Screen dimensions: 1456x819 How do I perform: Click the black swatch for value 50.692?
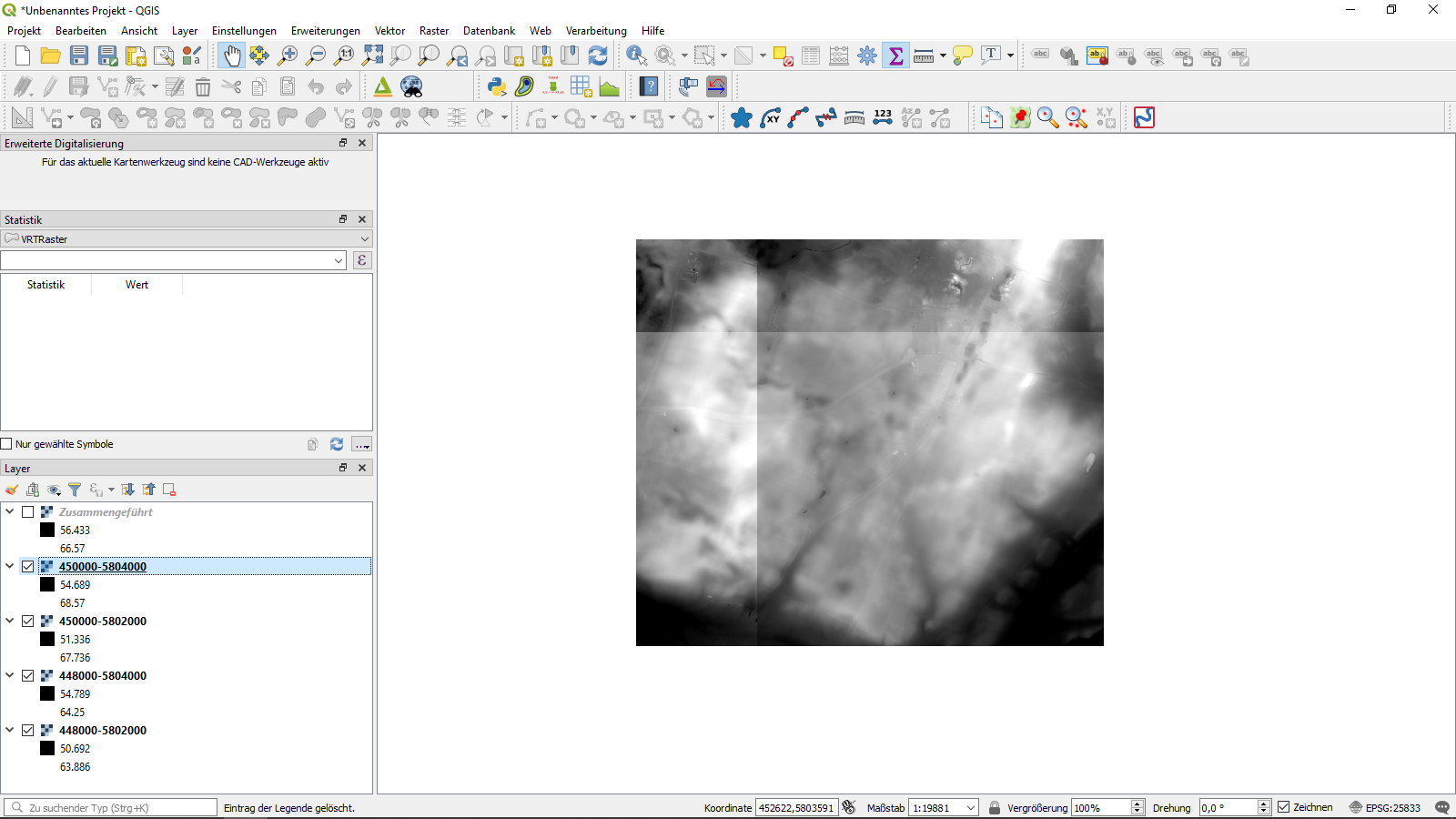pos(47,749)
